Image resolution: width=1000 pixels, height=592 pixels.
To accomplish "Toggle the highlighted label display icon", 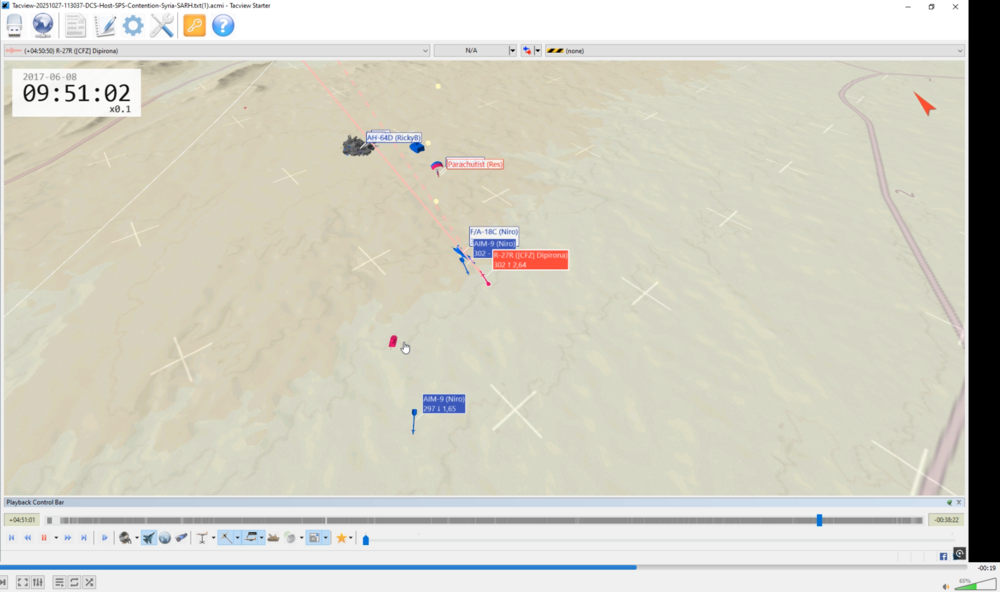I will 251,538.
